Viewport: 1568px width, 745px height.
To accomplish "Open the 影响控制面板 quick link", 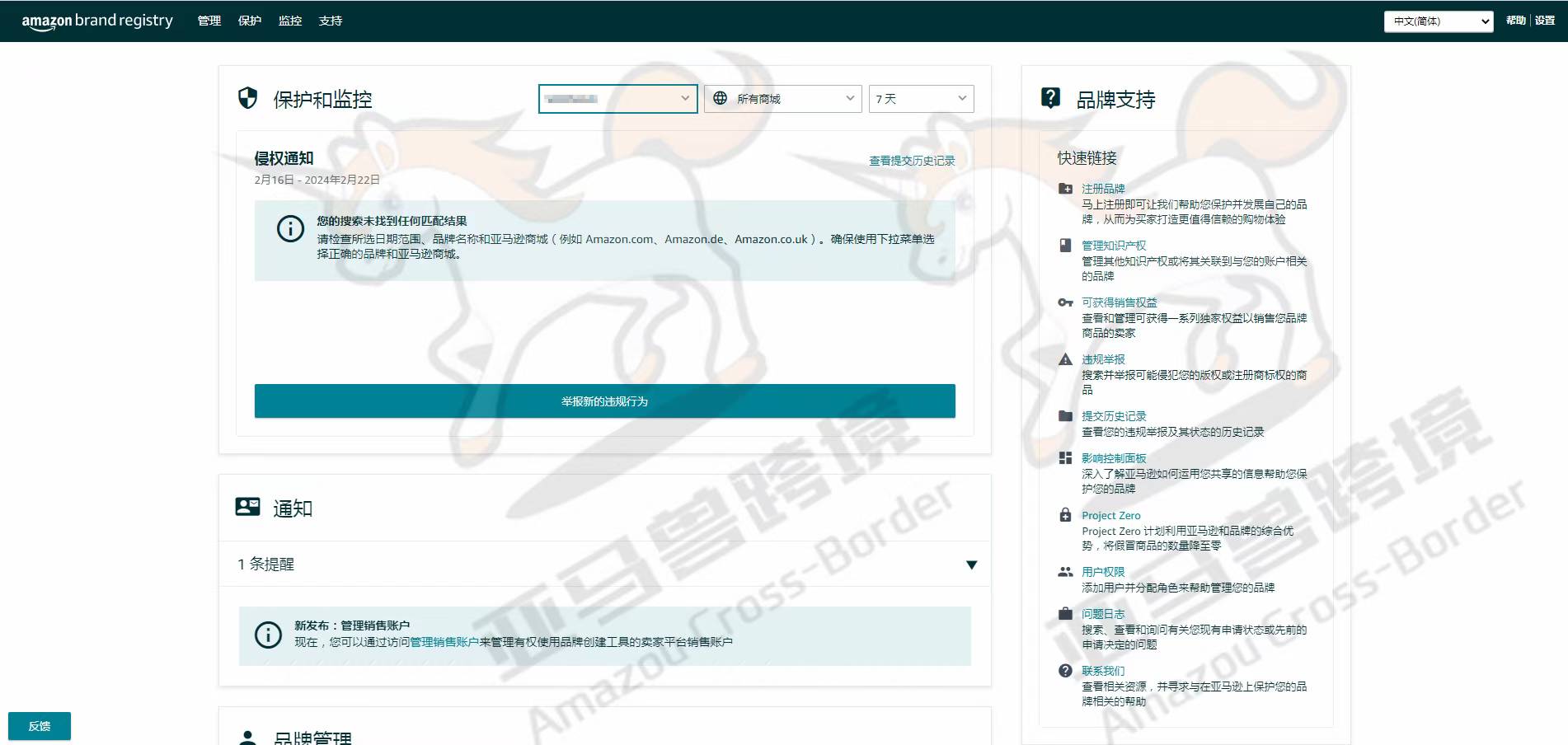I will click(x=1114, y=458).
